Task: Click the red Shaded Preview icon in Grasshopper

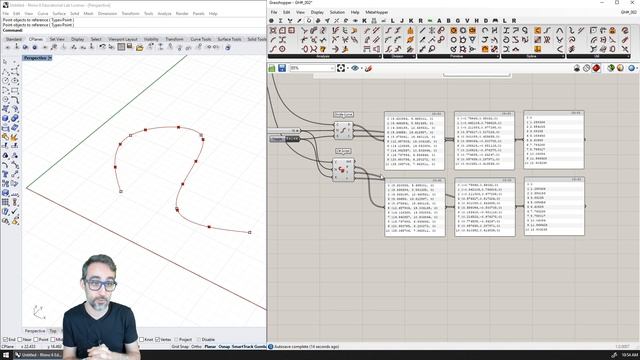Action: coord(596,68)
